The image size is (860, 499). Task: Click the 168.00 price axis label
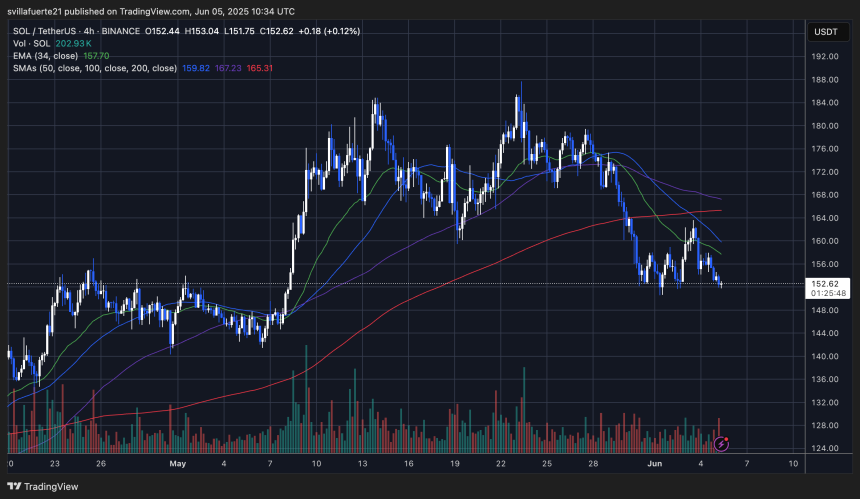click(825, 194)
